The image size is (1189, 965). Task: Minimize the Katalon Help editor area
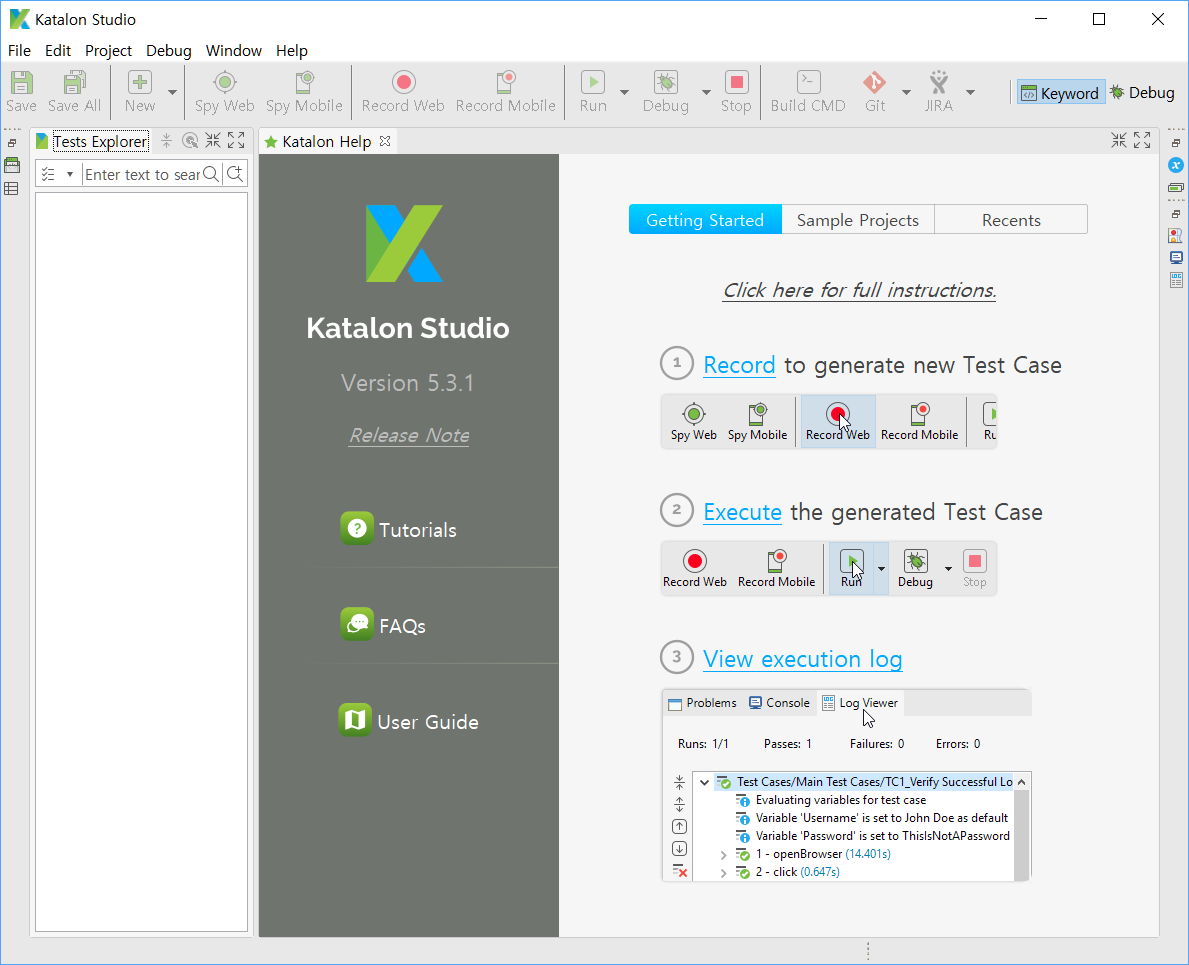1119,140
